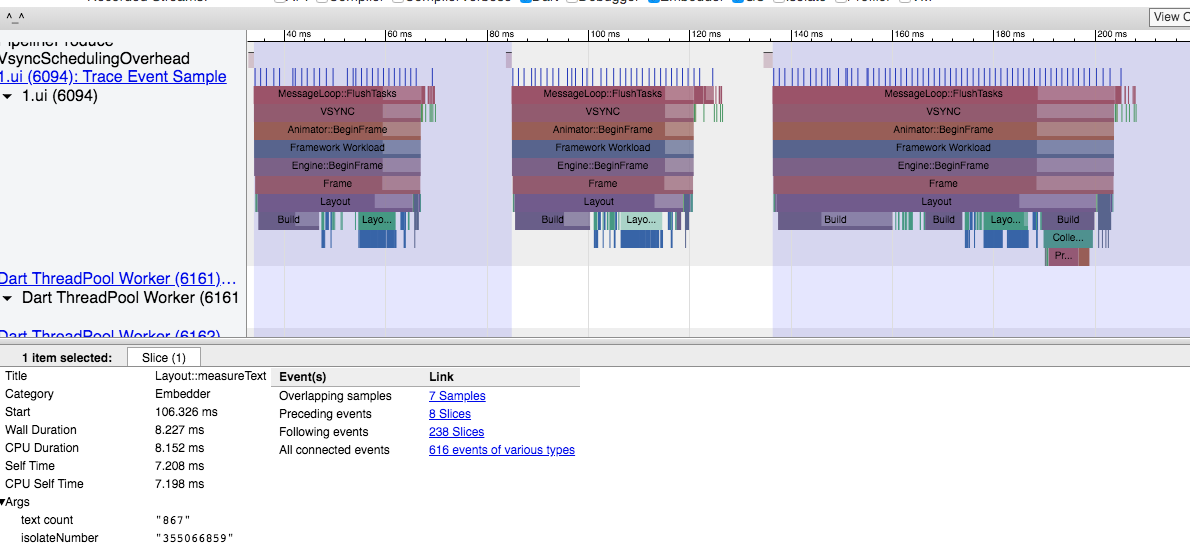Screen dimensions: 1190x558
Task: Select the Frame slice starting near 35 ms
Action: 337,184
